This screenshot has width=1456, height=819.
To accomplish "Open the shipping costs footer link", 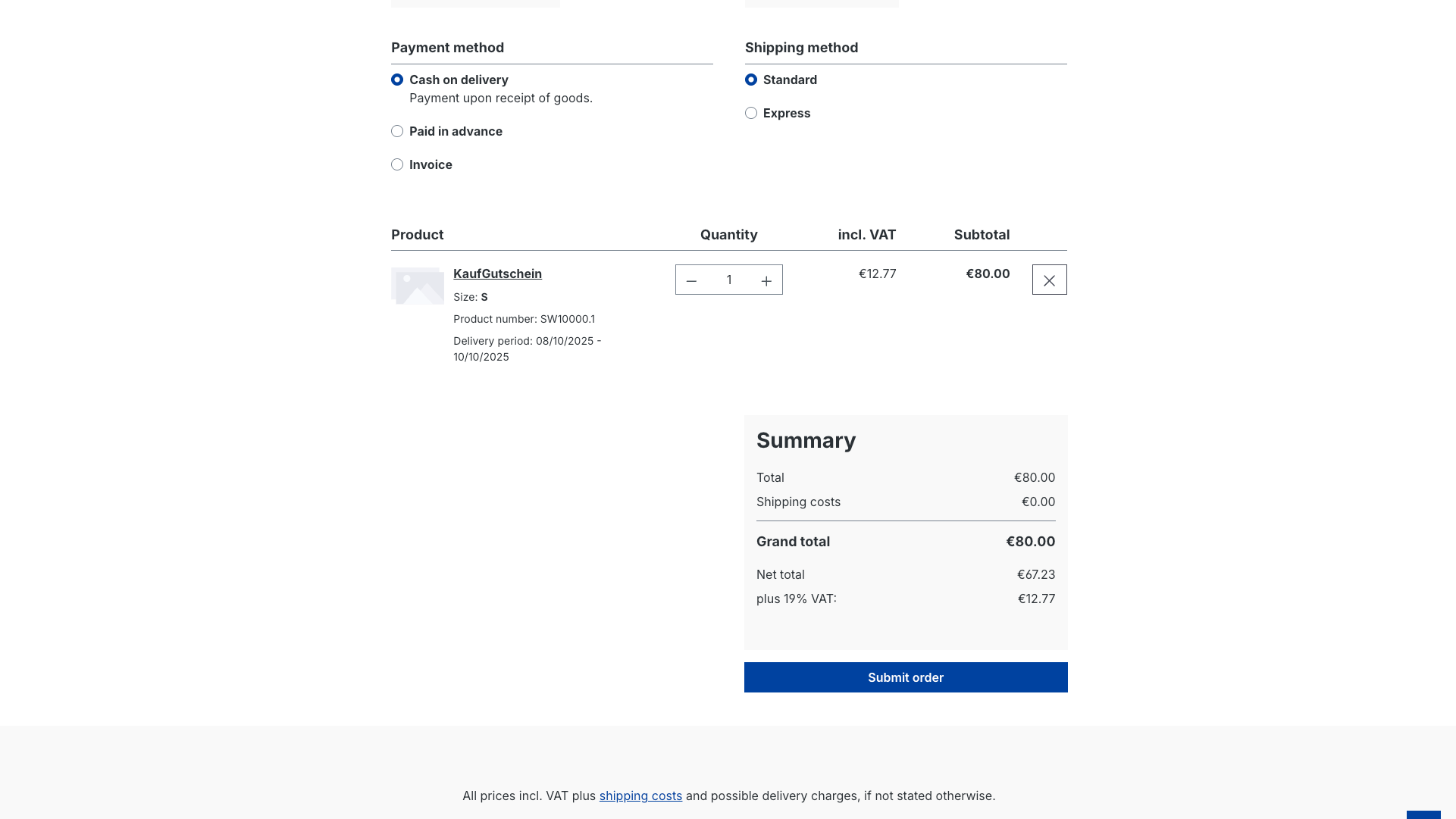I will 640,796.
